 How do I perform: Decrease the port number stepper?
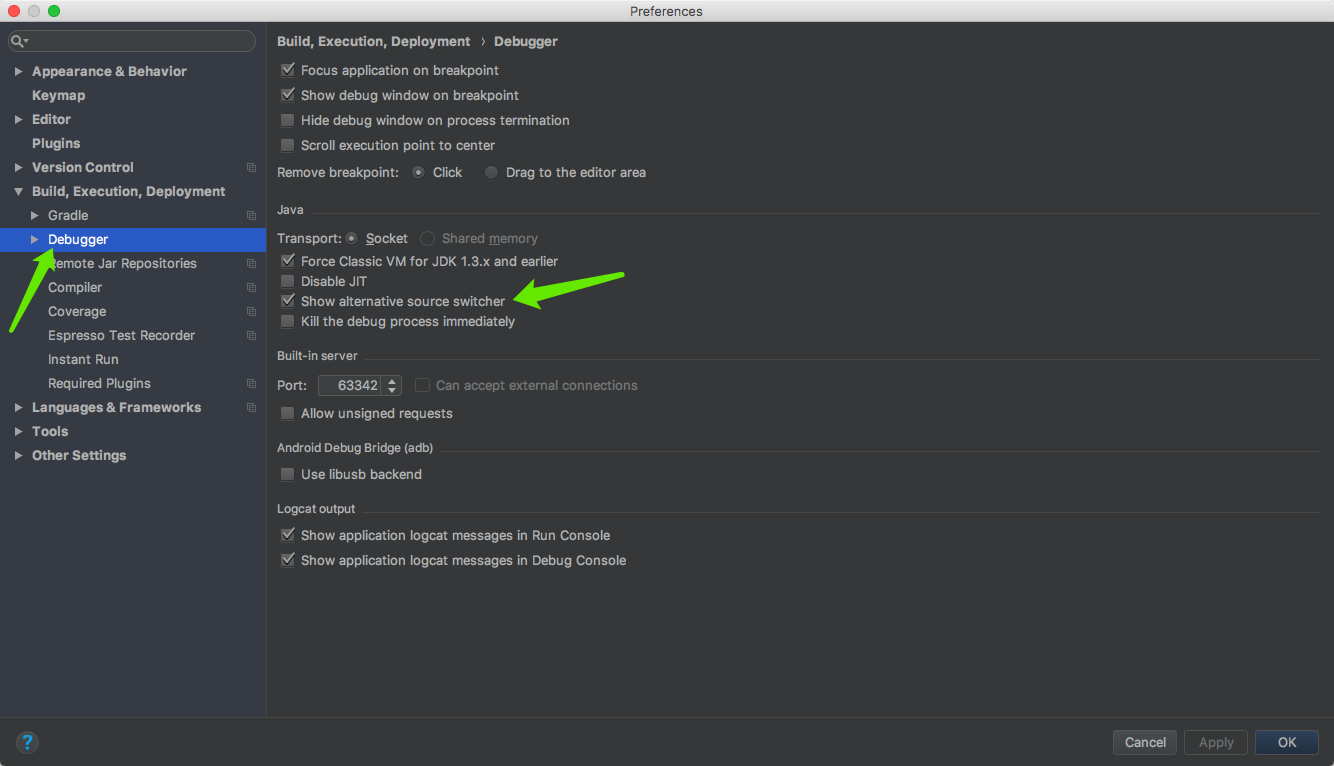[x=392, y=390]
